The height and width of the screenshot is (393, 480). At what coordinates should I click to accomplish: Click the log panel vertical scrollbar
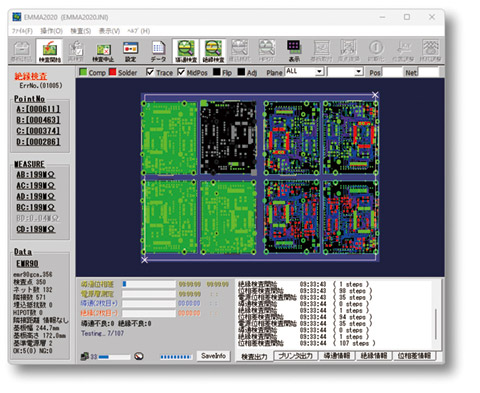[x=436, y=315]
